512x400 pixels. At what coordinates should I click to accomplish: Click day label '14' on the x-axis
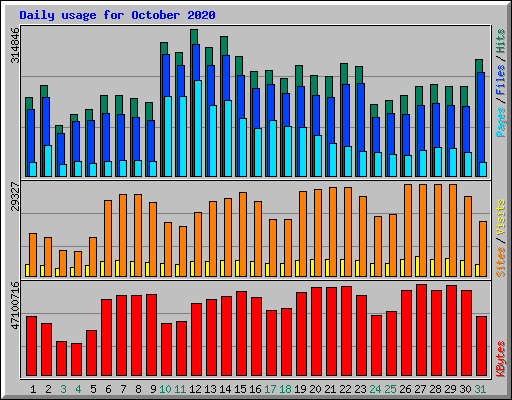pos(225,389)
